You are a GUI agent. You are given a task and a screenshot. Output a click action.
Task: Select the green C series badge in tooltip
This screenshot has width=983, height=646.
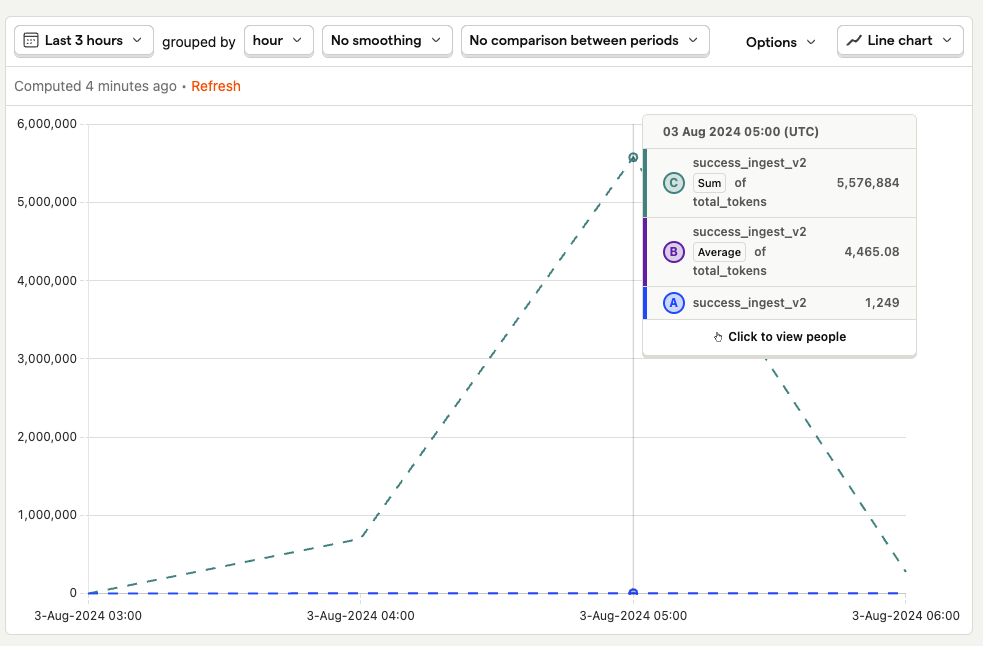tap(674, 183)
